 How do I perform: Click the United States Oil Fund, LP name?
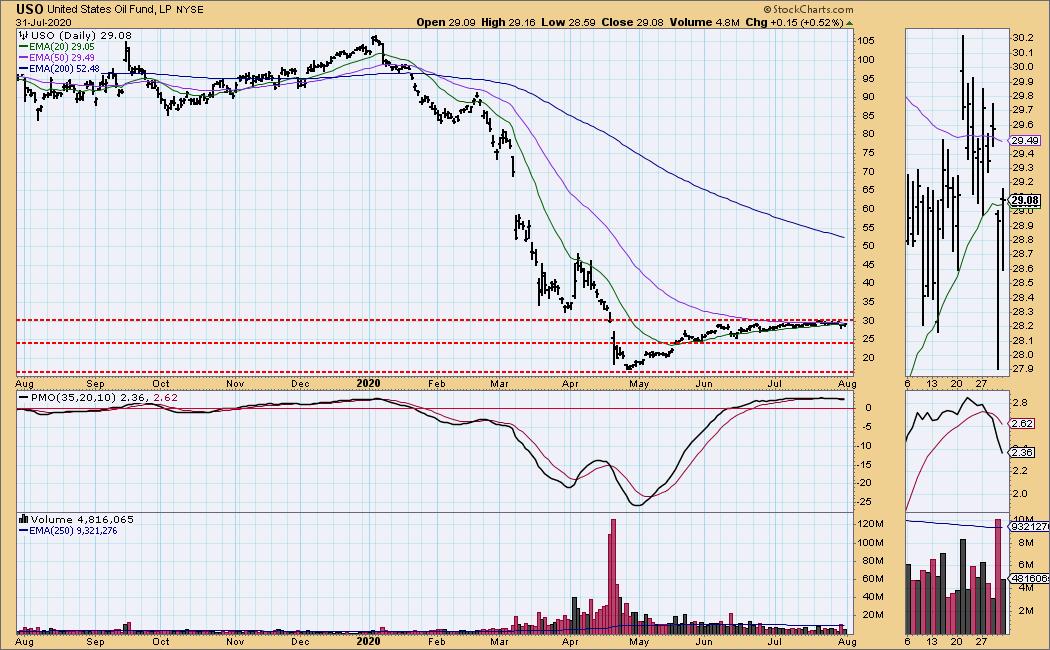(x=110, y=9)
